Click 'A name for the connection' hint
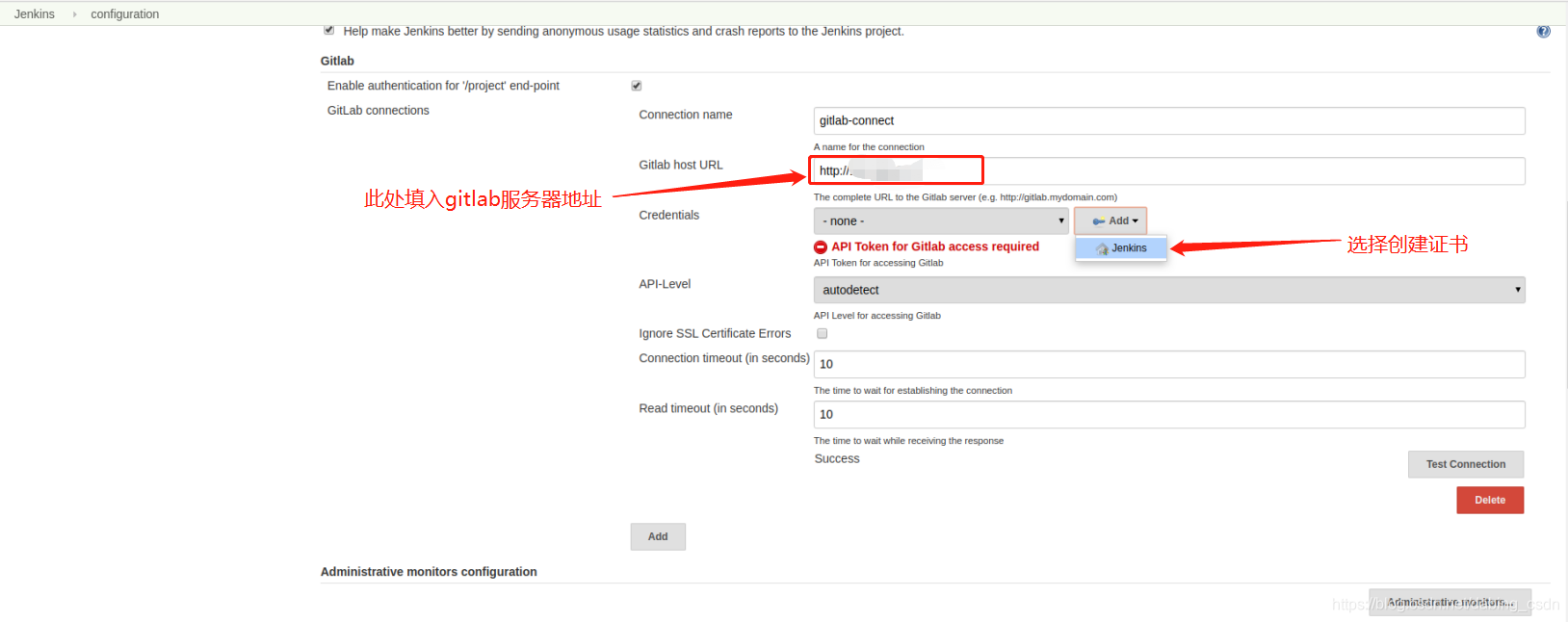Screen dimensions: 1568x622 click(x=869, y=147)
